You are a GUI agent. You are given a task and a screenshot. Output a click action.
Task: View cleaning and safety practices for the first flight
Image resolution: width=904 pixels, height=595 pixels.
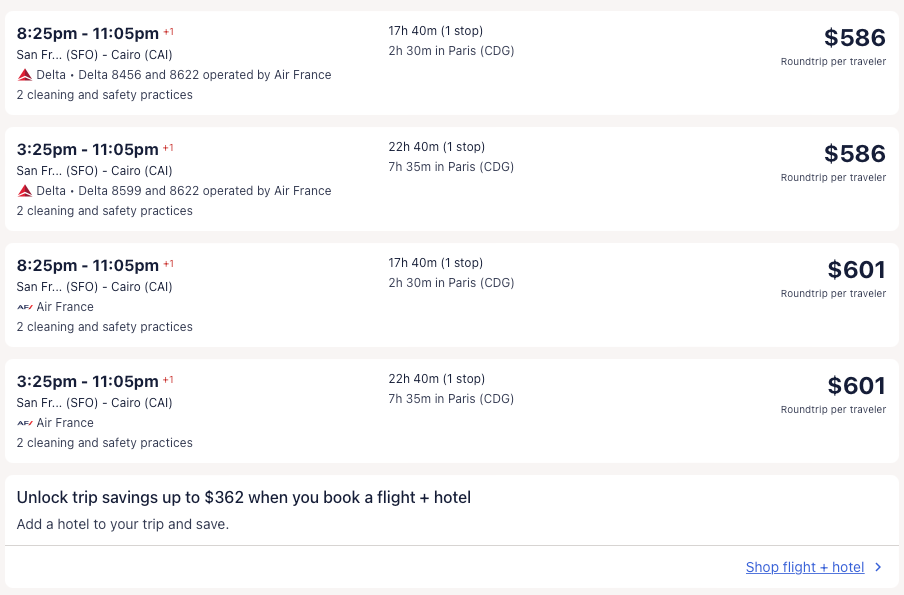105,95
